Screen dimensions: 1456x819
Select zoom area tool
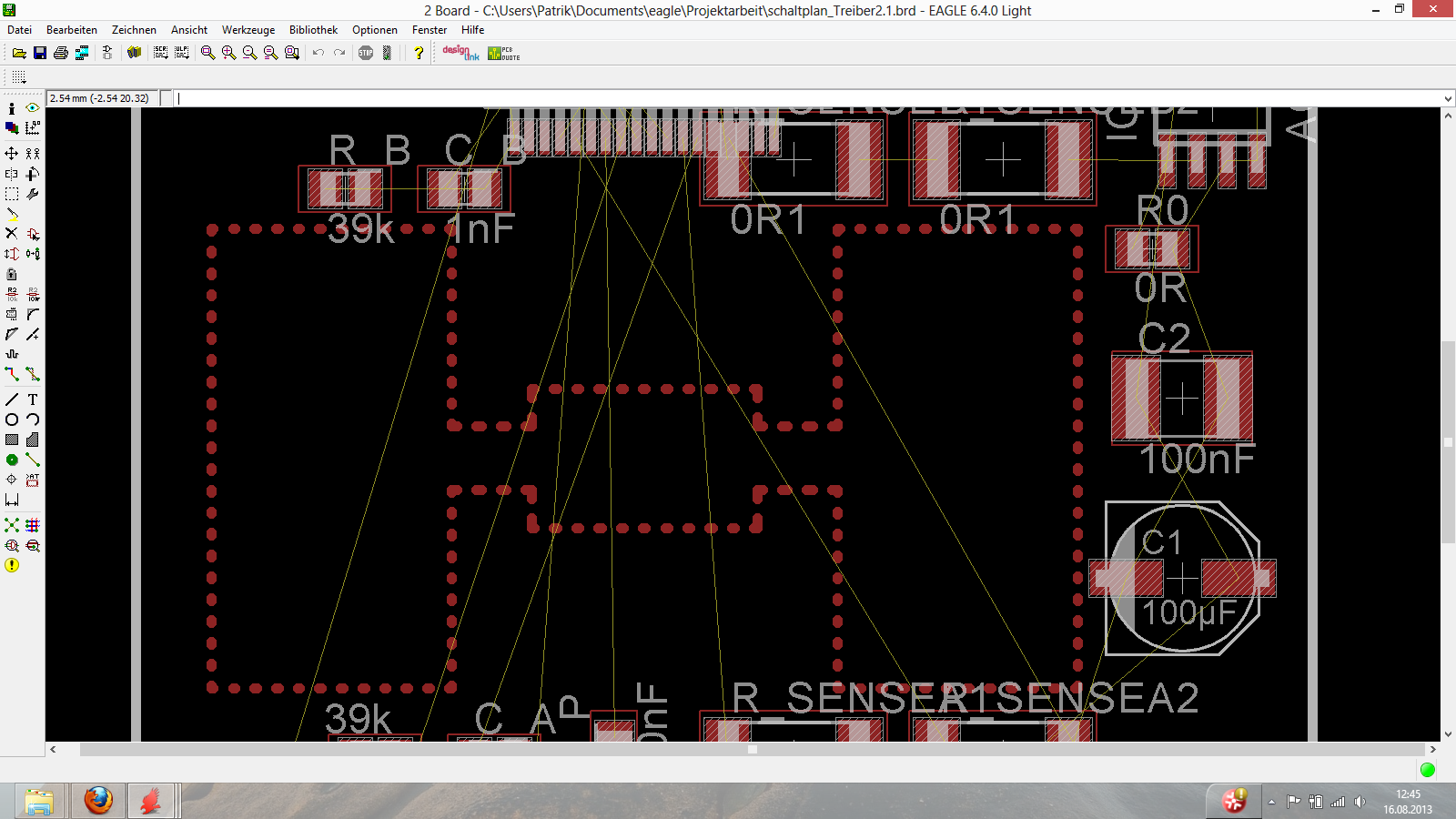coord(292,53)
